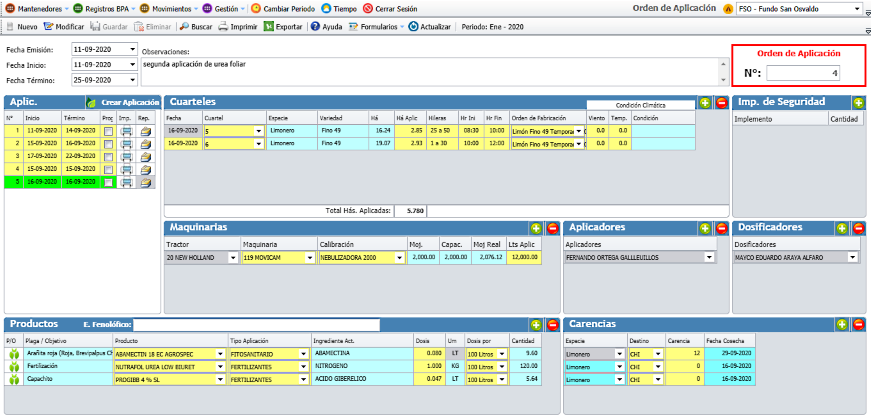Screen dimensions: 871x418
Task: Click print icon for application 5
Action: click(126, 182)
